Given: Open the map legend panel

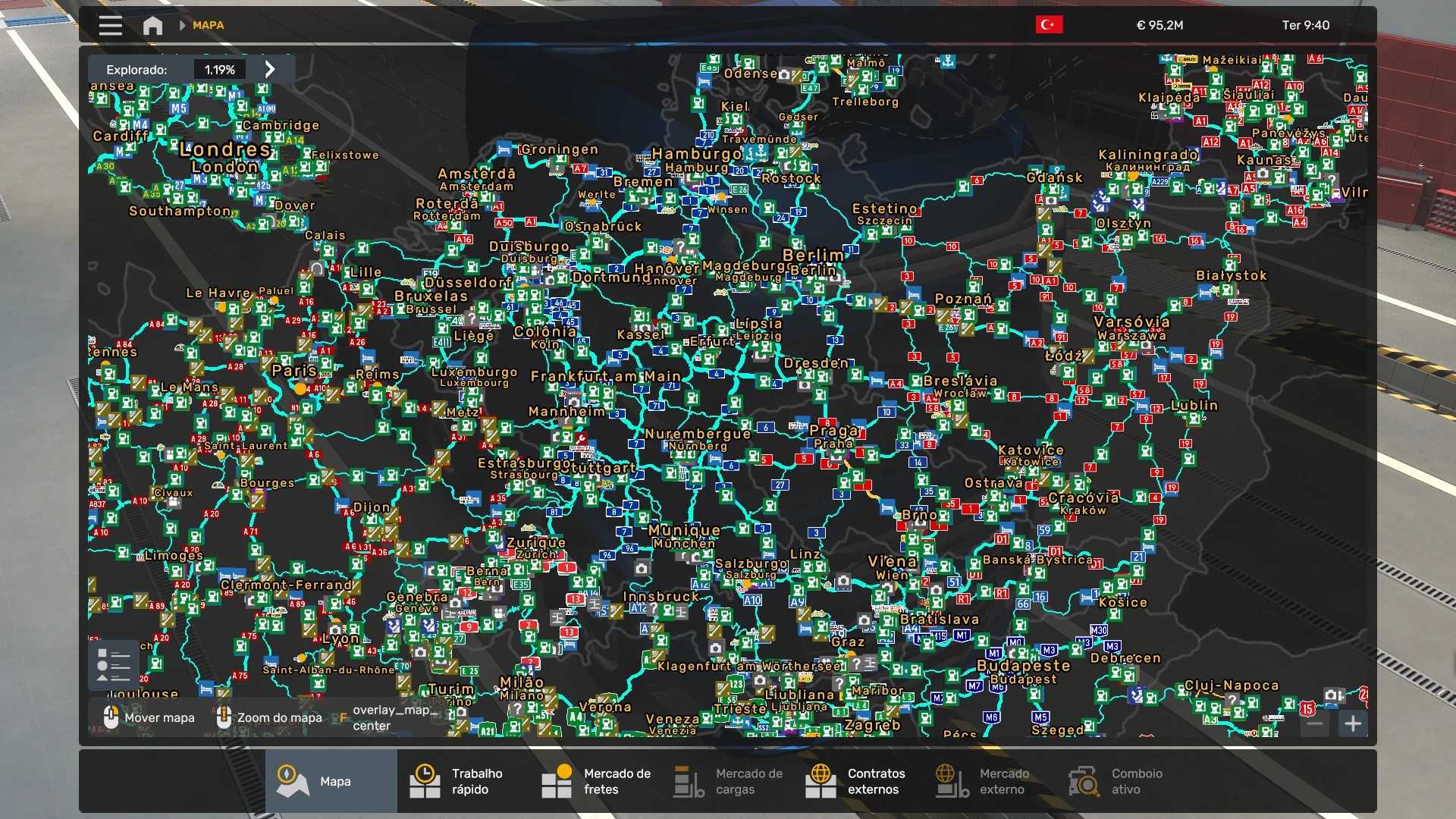Looking at the screenshot, I should [114, 665].
